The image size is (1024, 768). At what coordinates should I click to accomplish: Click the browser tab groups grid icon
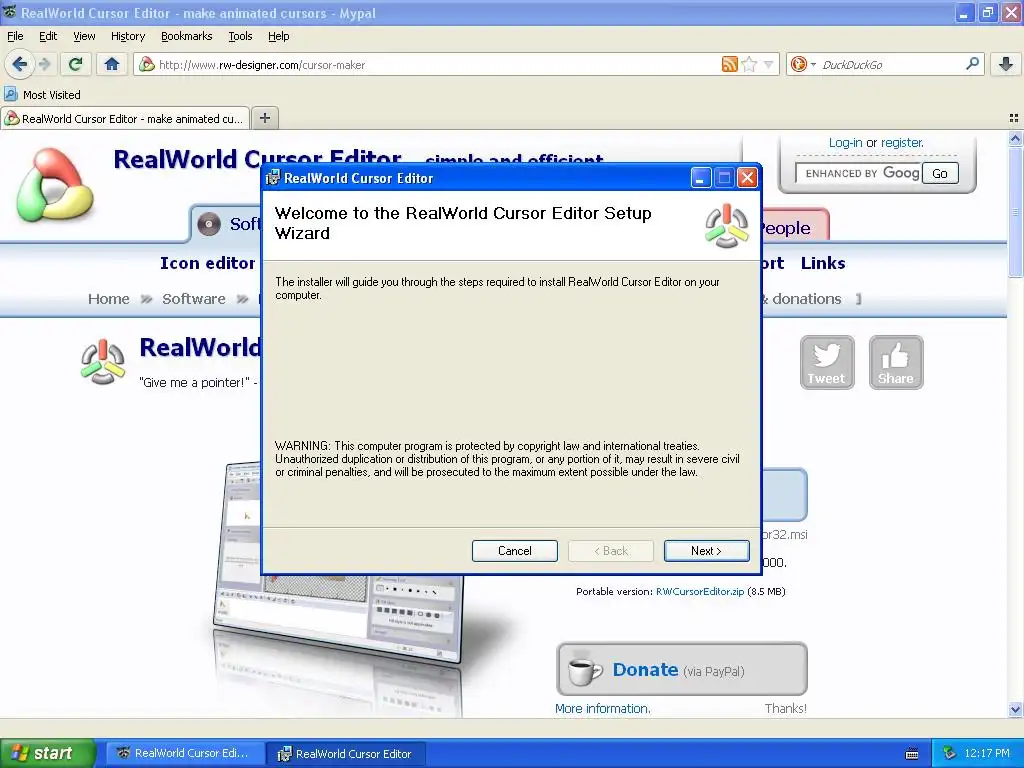(x=1014, y=118)
